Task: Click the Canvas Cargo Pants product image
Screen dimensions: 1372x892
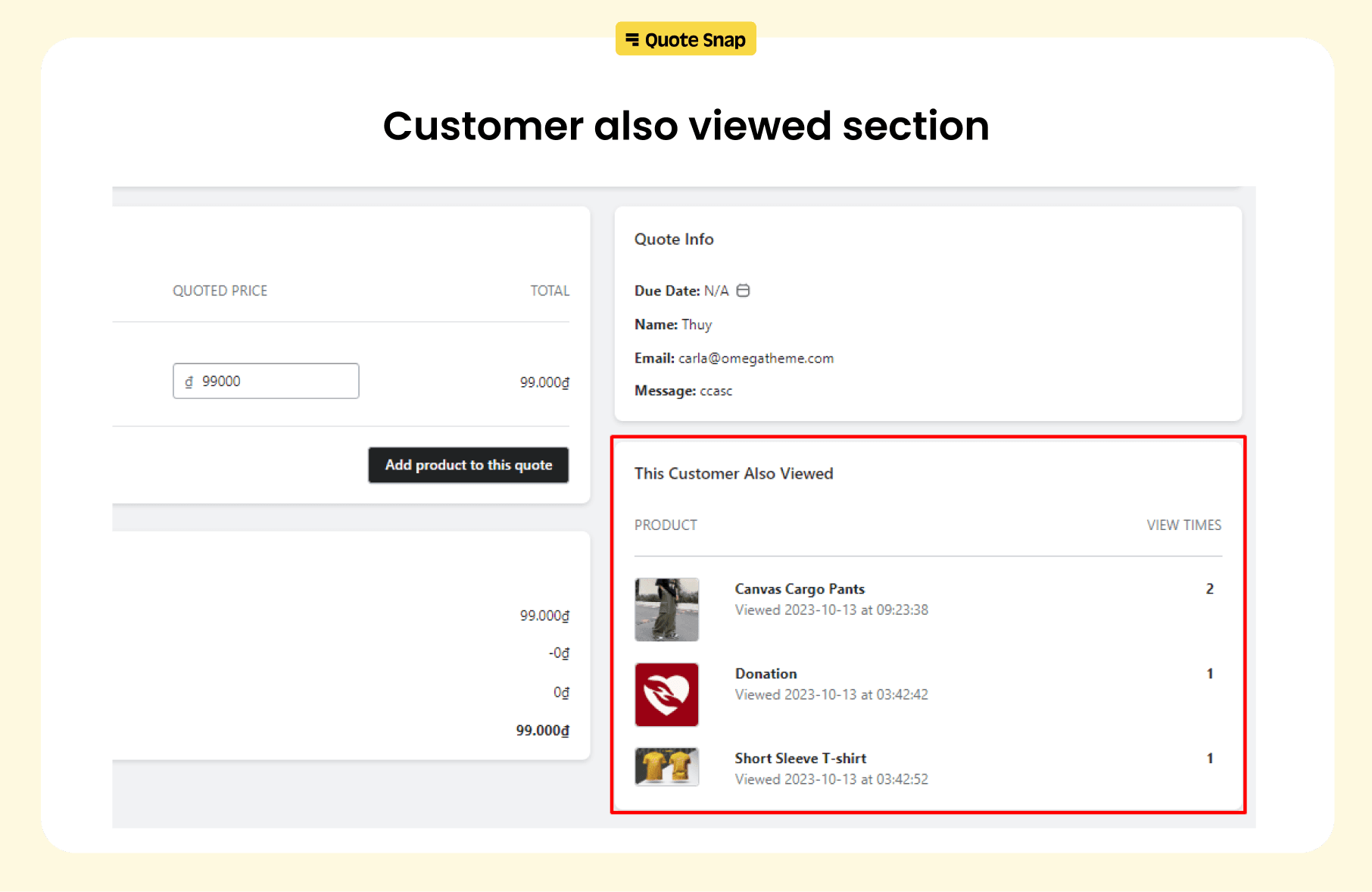Action: tap(666, 610)
